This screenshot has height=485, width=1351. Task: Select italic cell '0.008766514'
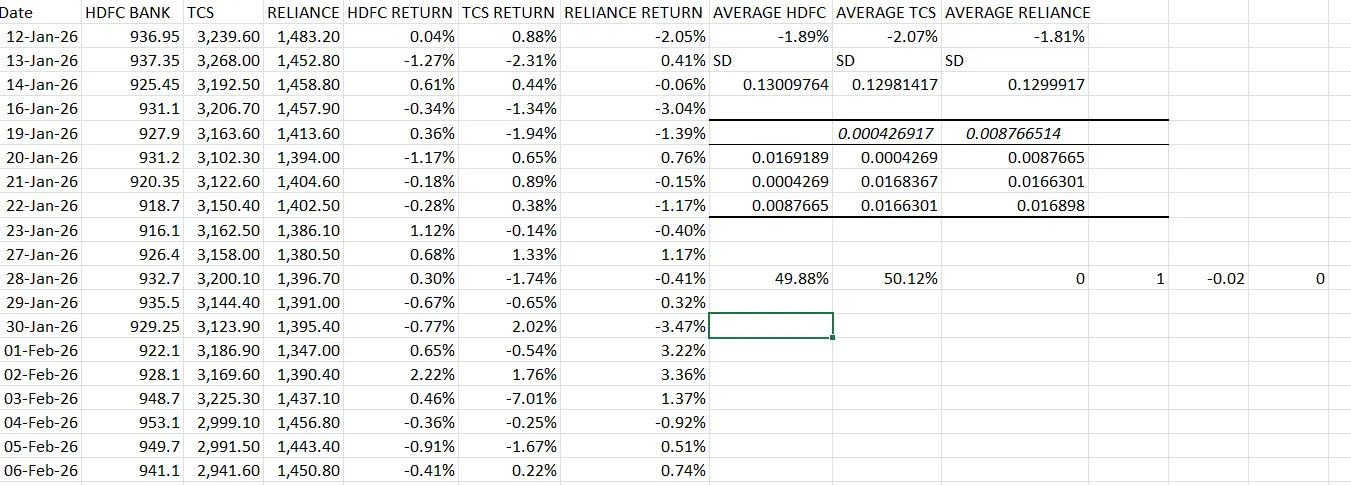coord(1016,133)
